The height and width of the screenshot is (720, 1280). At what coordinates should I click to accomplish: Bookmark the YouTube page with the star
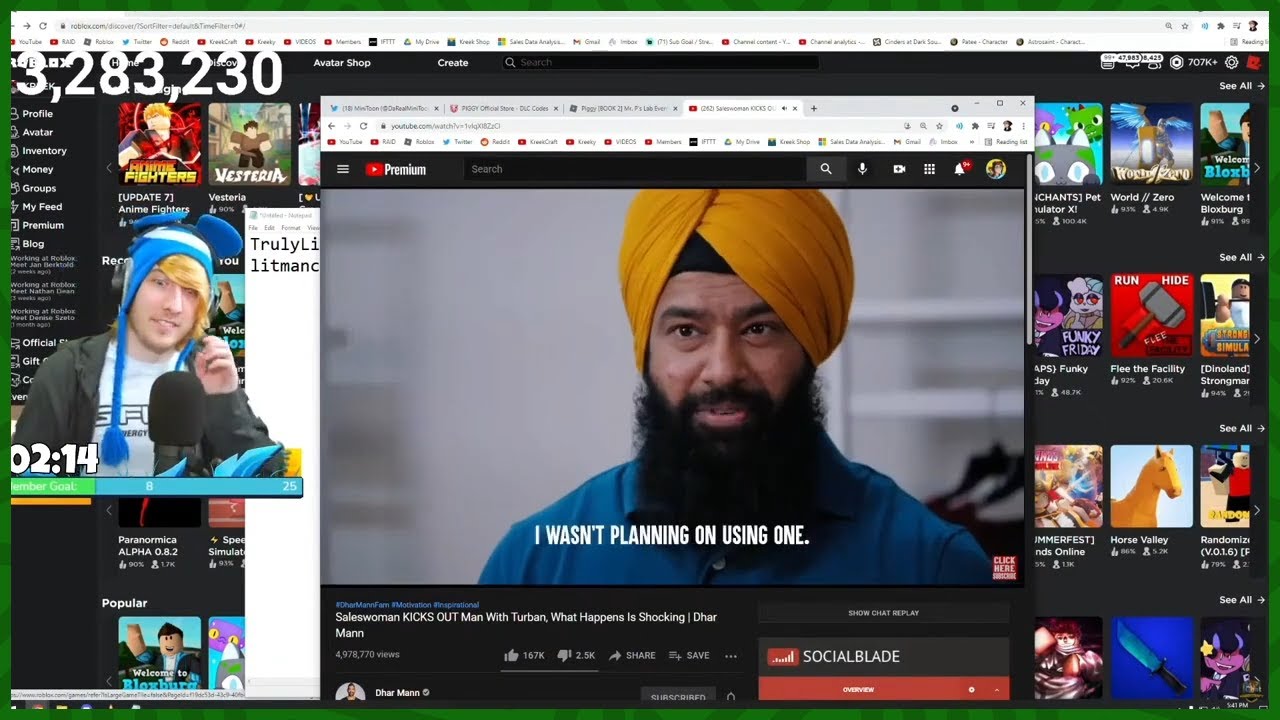pyautogui.click(x=939, y=126)
